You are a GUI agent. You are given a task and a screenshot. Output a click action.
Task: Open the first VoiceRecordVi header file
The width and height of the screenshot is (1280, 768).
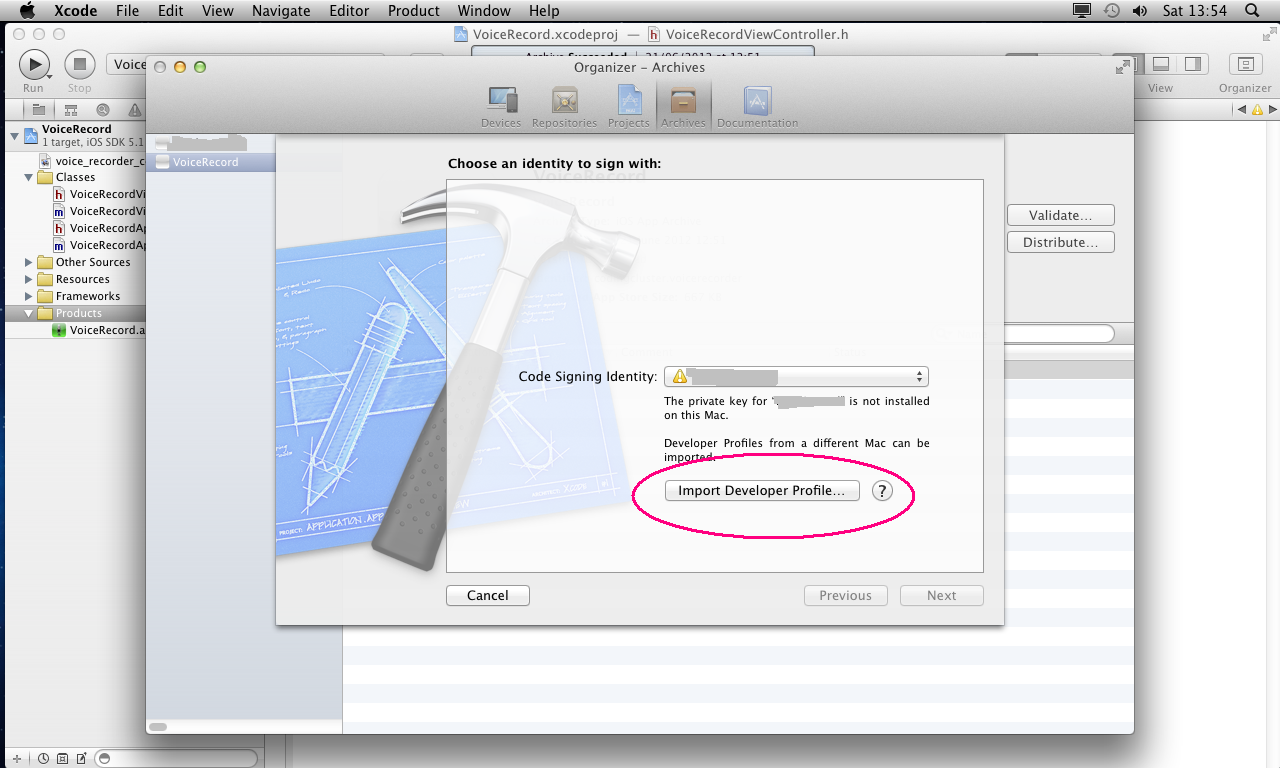coord(99,194)
